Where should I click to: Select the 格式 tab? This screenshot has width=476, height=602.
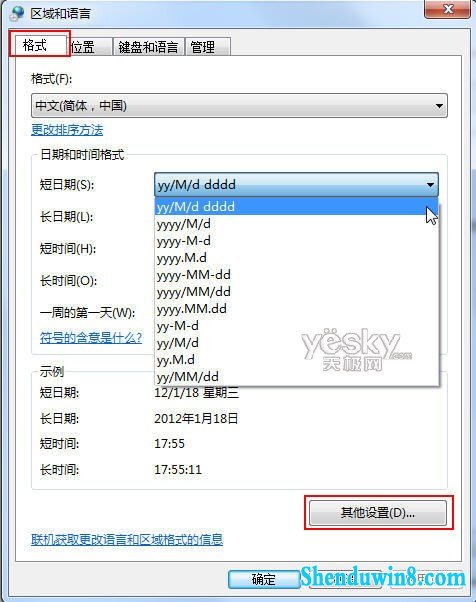tap(39, 45)
